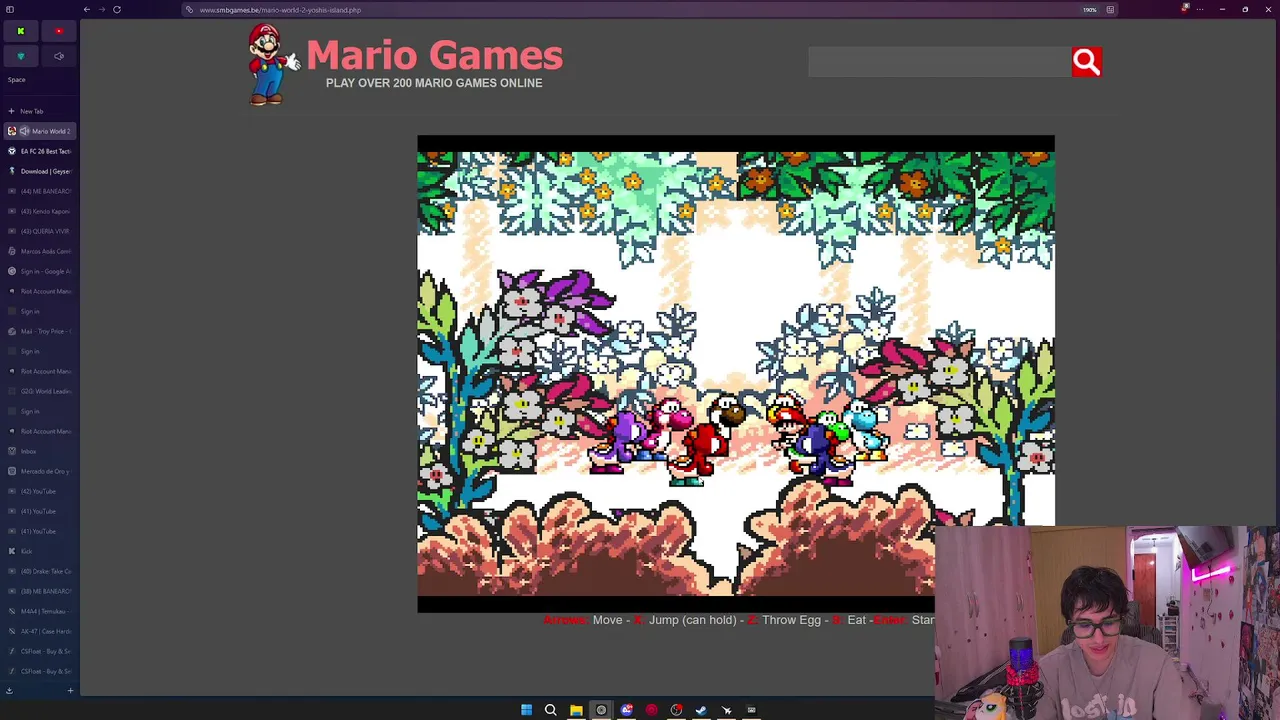Open the 190% page zoom indicator
This screenshot has width=1280, height=720.
pyautogui.click(x=1089, y=10)
